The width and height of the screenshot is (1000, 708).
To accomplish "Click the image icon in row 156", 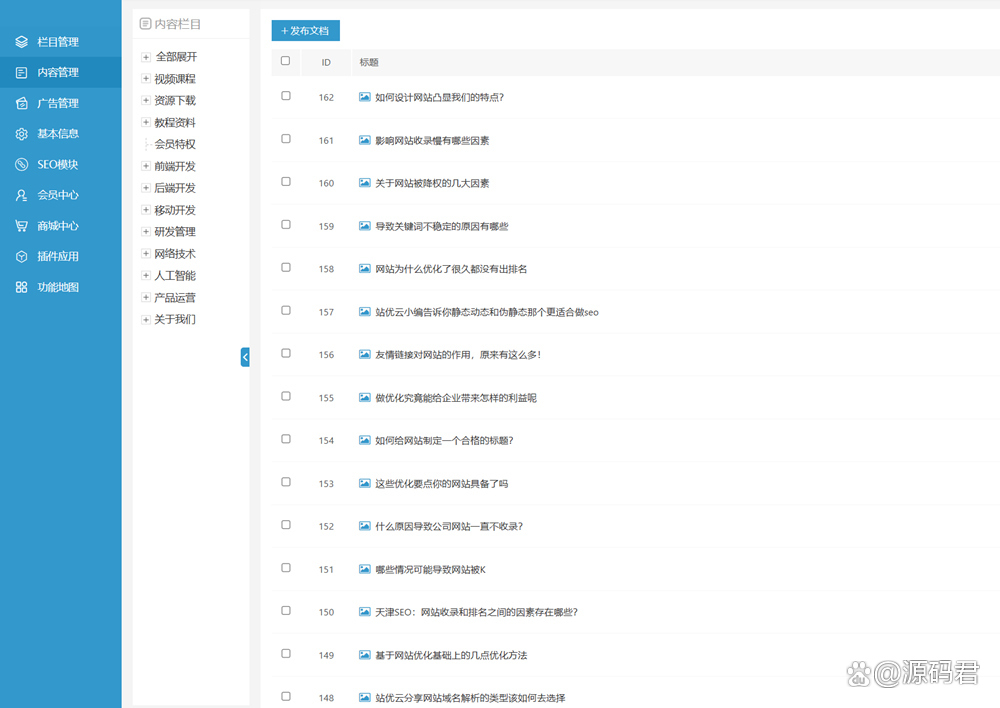I will [x=365, y=355].
